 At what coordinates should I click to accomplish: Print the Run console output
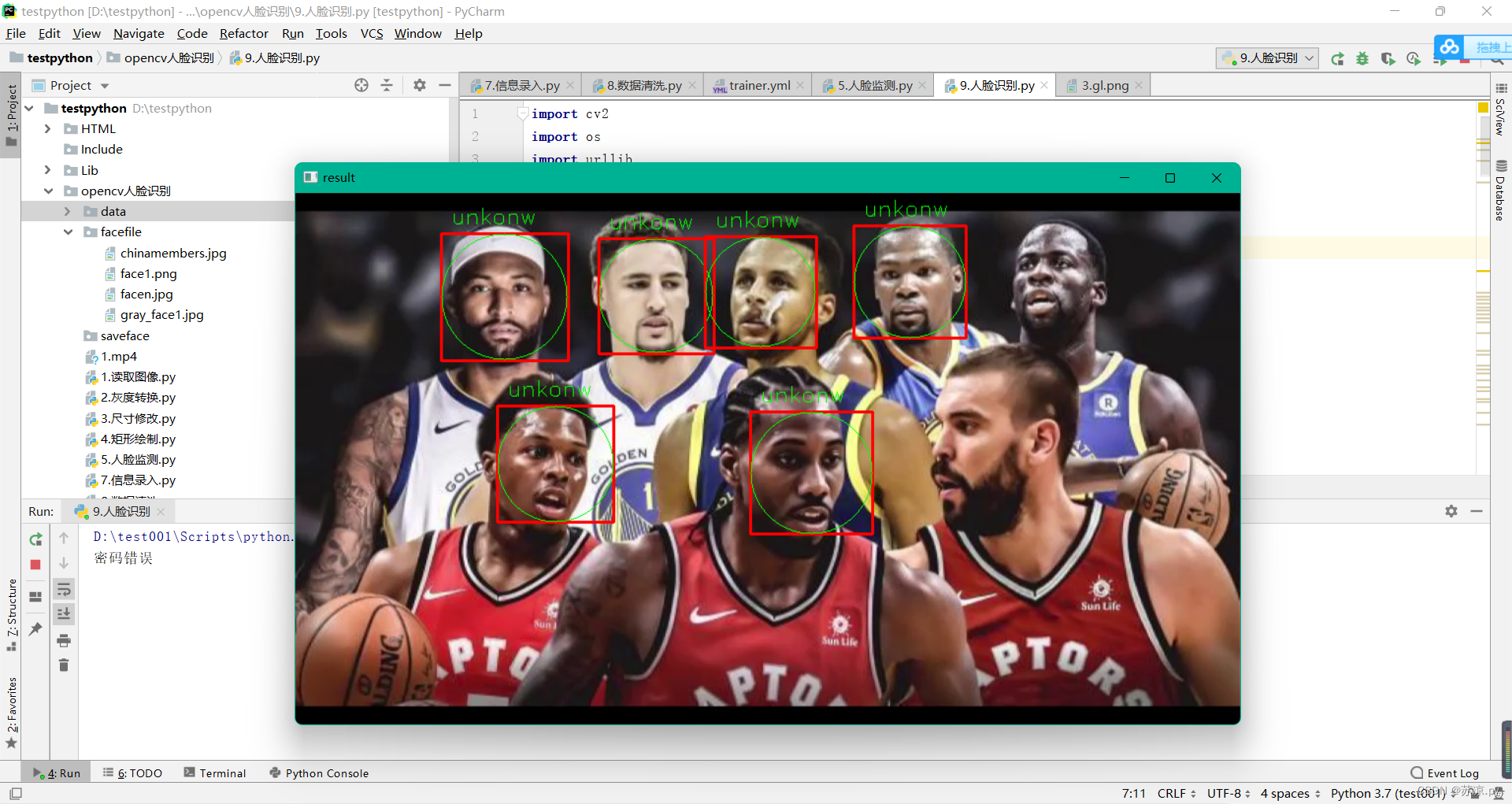[x=64, y=640]
